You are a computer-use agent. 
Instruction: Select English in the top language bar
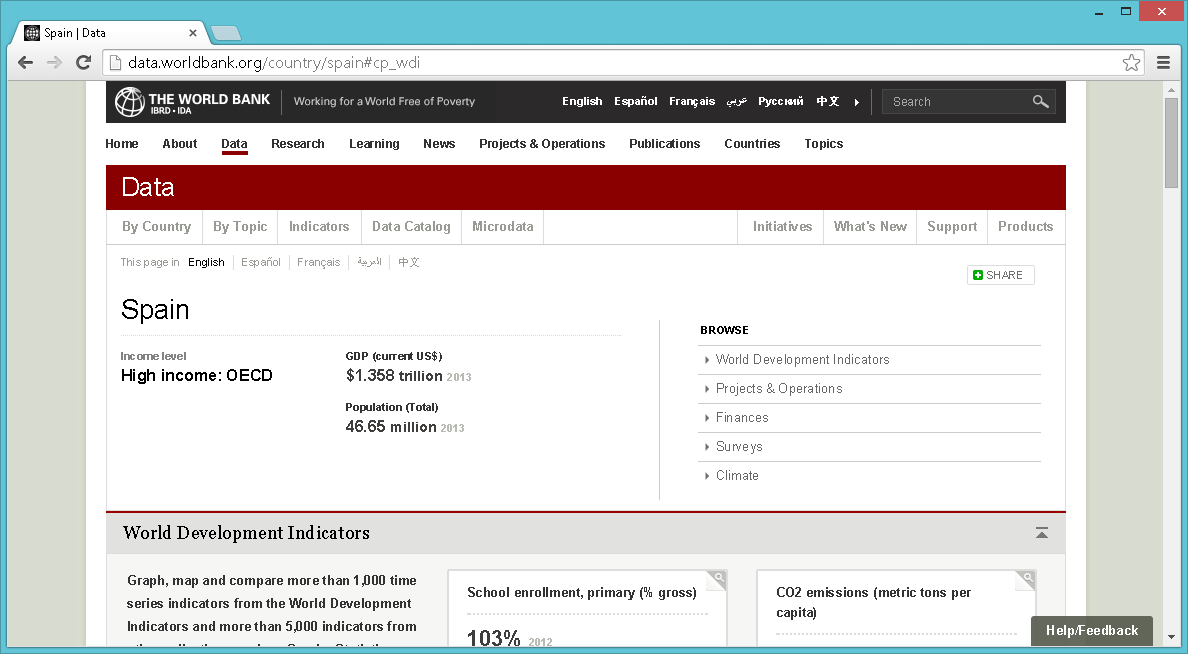coord(582,102)
